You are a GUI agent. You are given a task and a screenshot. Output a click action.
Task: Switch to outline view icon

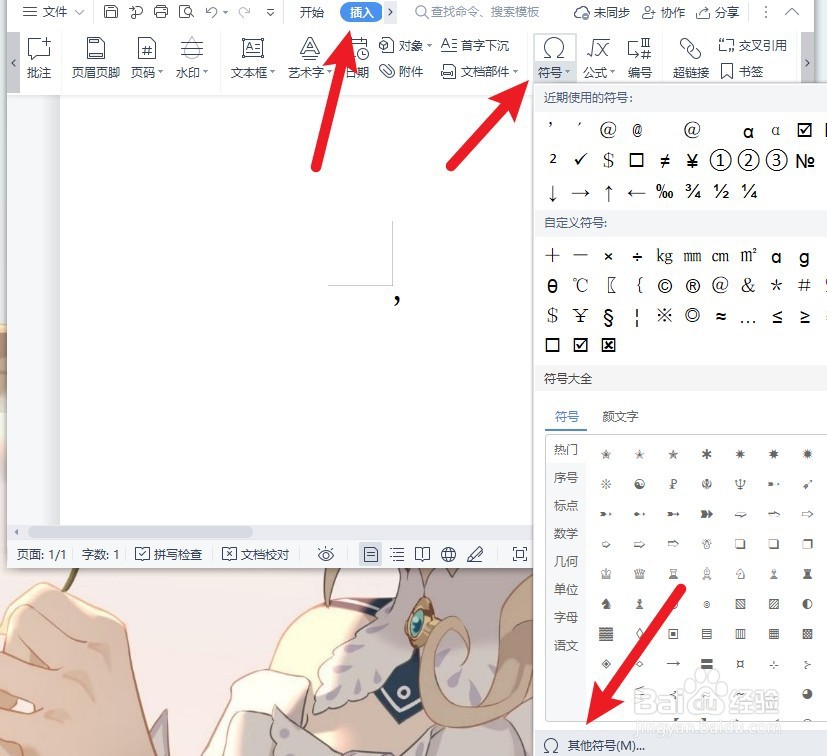click(397, 554)
